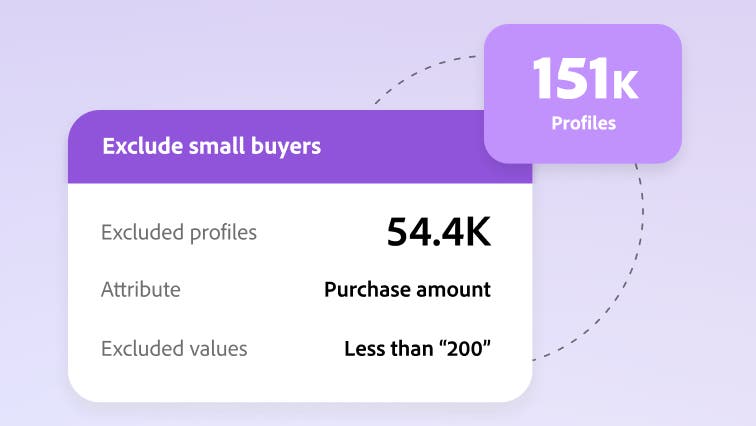Viewport: 756px width, 426px height.
Task: Select the purple profiles badge below its label
Action: click(584, 148)
